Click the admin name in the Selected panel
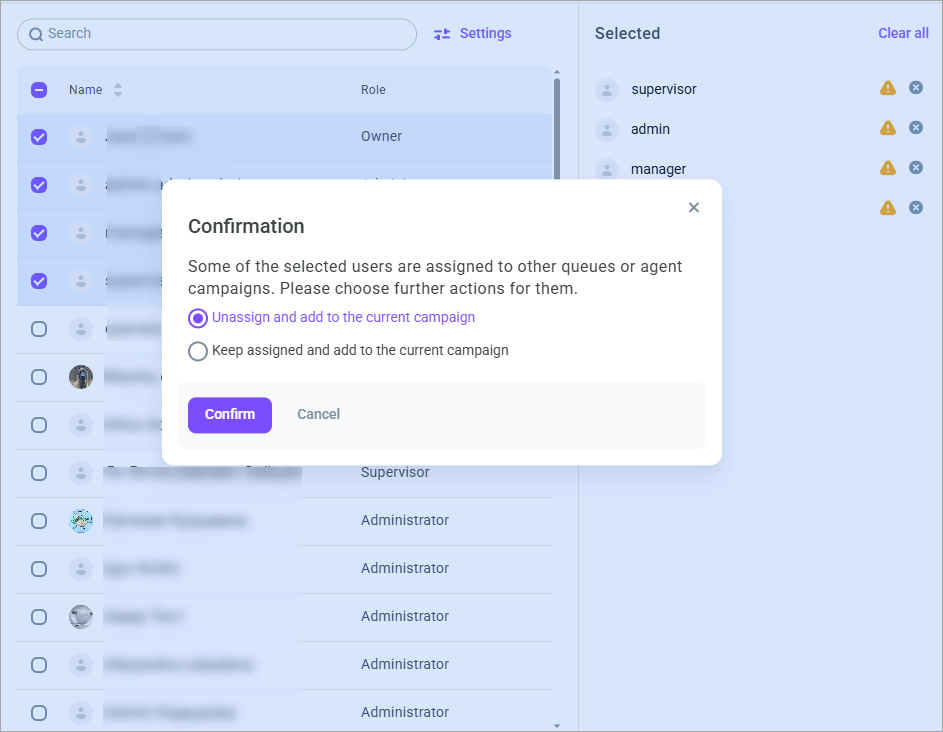This screenshot has width=943, height=732. tap(650, 129)
